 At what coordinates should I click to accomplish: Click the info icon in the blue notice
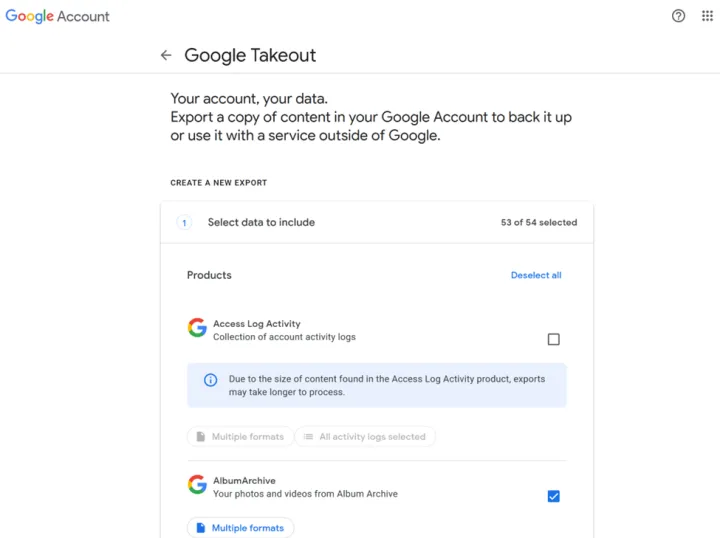pos(210,380)
